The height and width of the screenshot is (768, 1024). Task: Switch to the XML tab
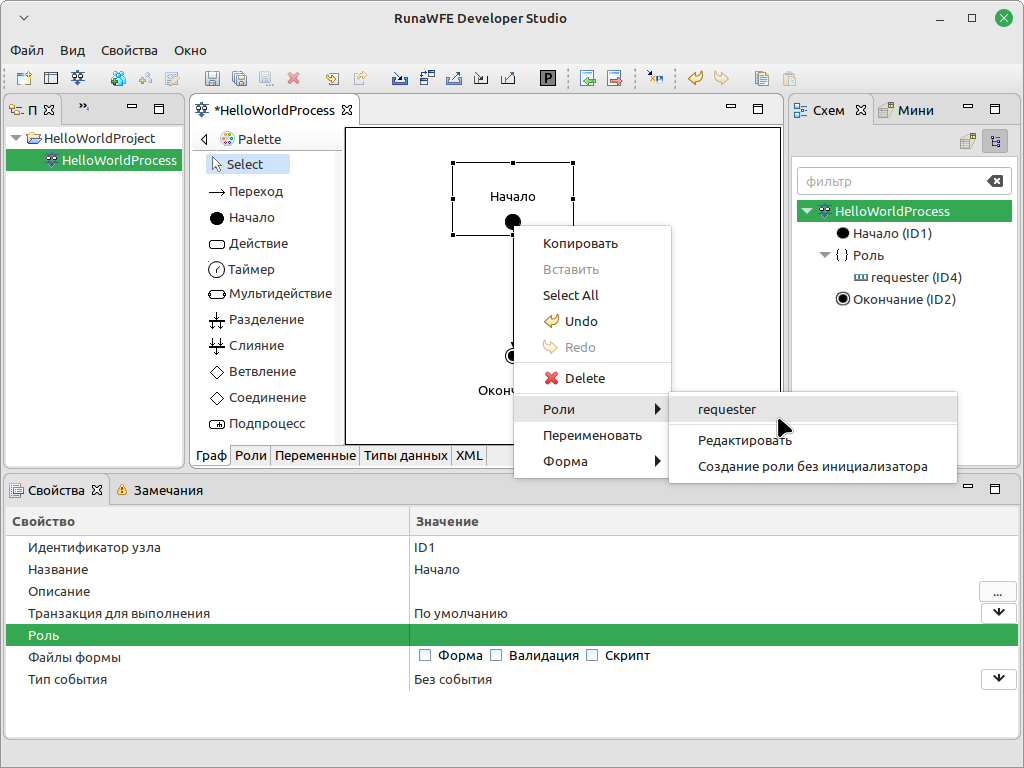[x=469, y=456]
